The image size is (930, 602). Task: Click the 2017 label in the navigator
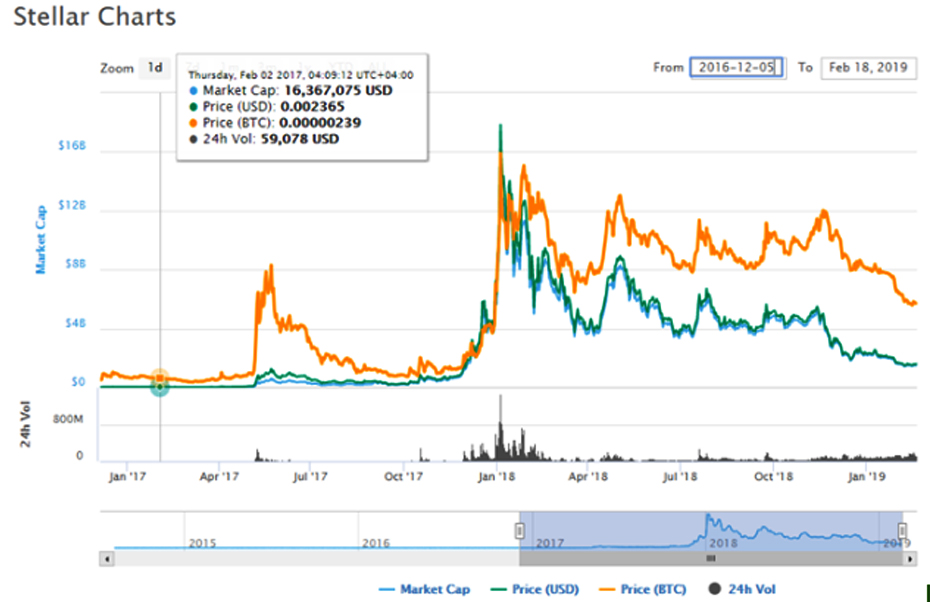(550, 543)
